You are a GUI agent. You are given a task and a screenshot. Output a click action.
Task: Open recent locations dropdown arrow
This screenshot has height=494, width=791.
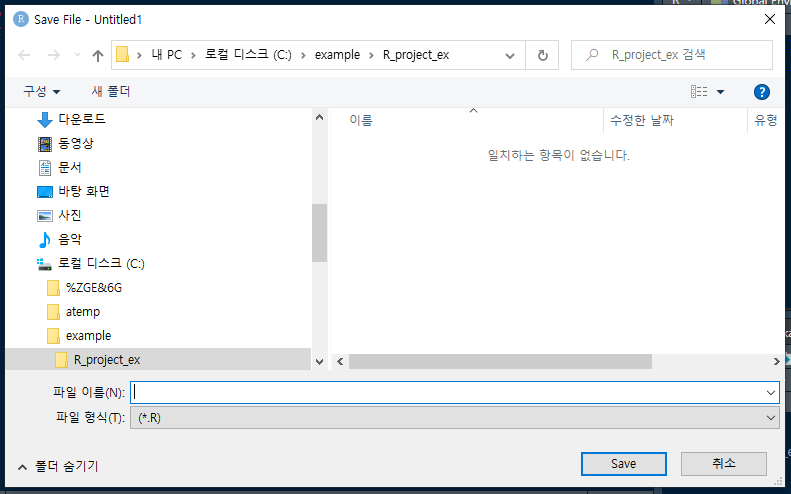pyautogui.click(x=77, y=54)
